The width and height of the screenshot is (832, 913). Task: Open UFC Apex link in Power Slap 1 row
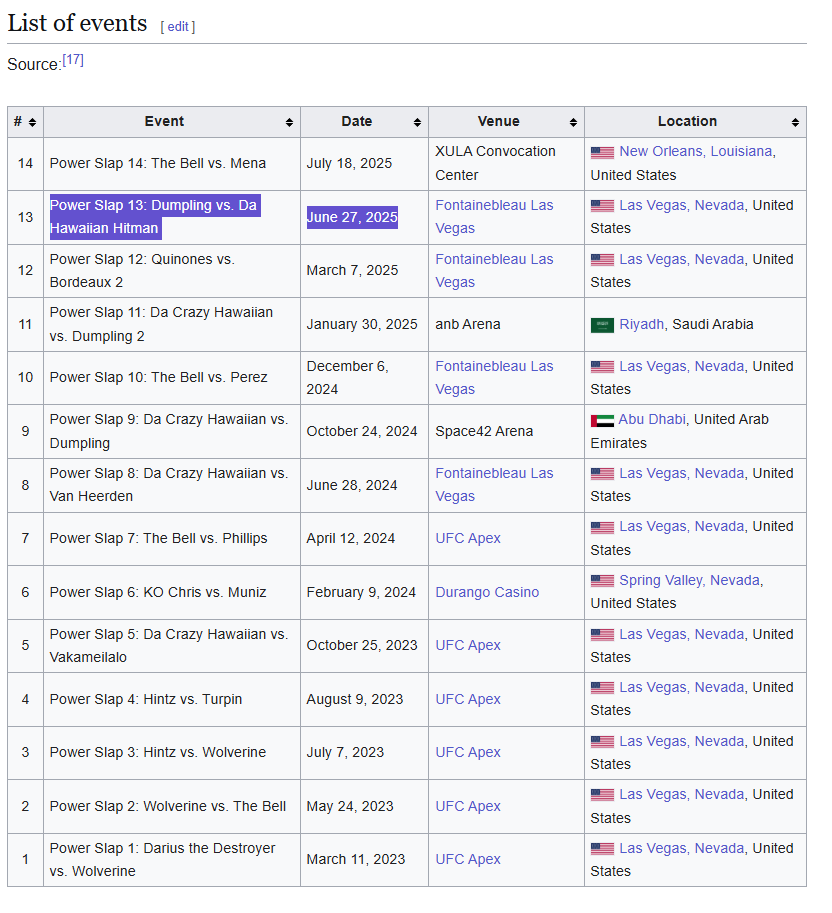[468, 859]
